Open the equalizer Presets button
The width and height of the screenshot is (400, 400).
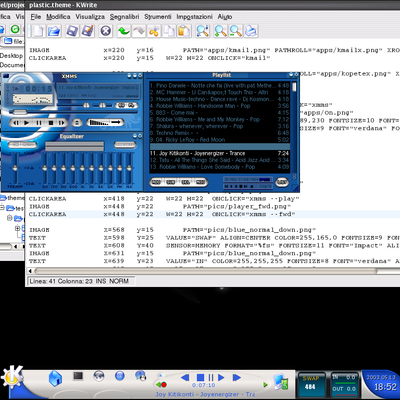(x=125, y=145)
